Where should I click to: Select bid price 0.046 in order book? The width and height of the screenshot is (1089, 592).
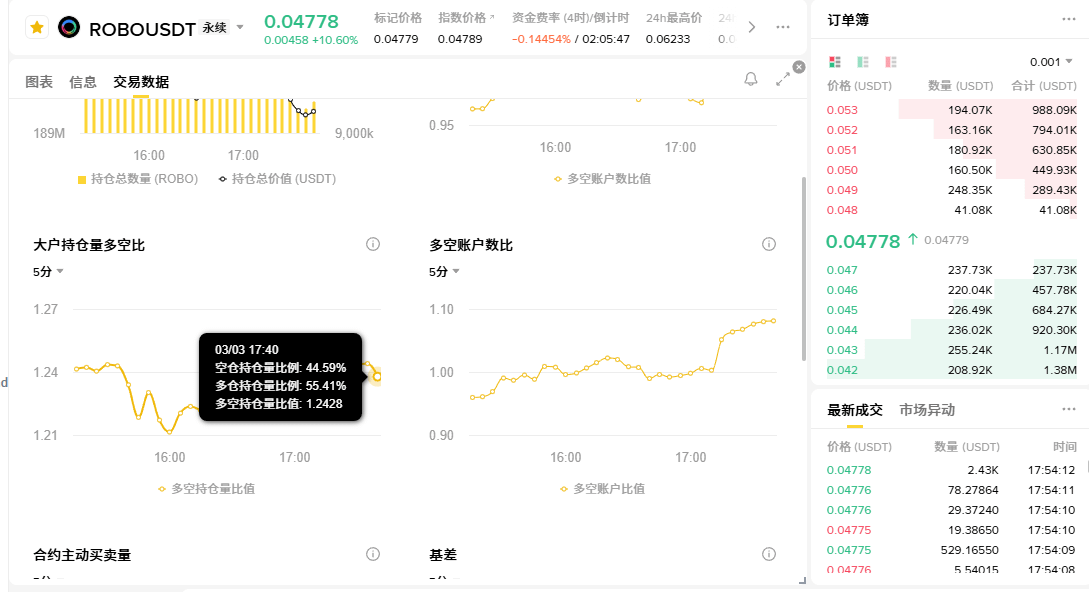click(x=842, y=290)
